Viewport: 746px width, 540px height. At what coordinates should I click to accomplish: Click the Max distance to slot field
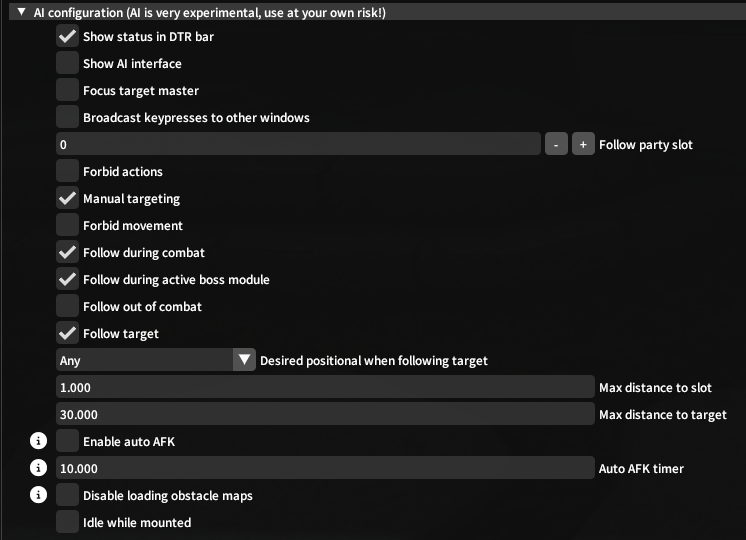click(x=325, y=387)
